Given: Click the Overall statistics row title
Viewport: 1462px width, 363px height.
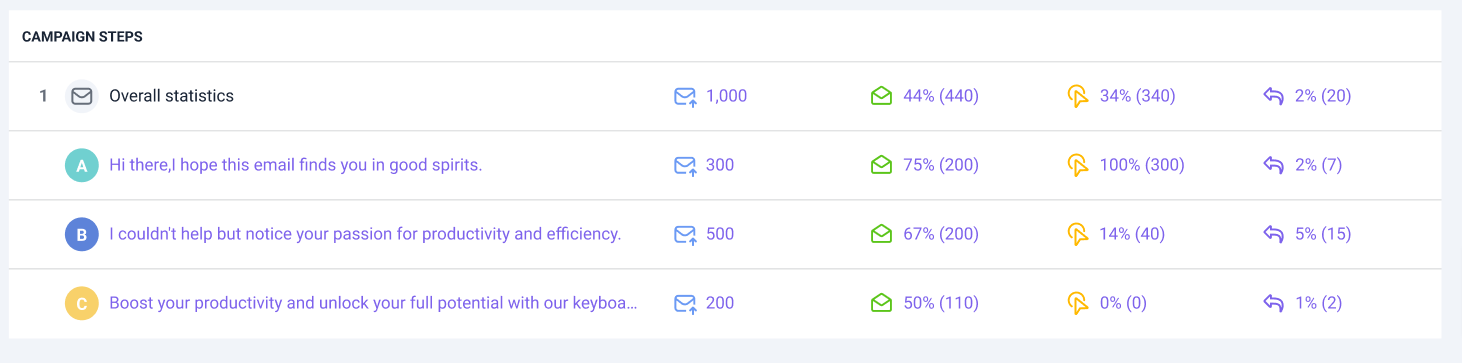Looking at the screenshot, I should 171,96.
